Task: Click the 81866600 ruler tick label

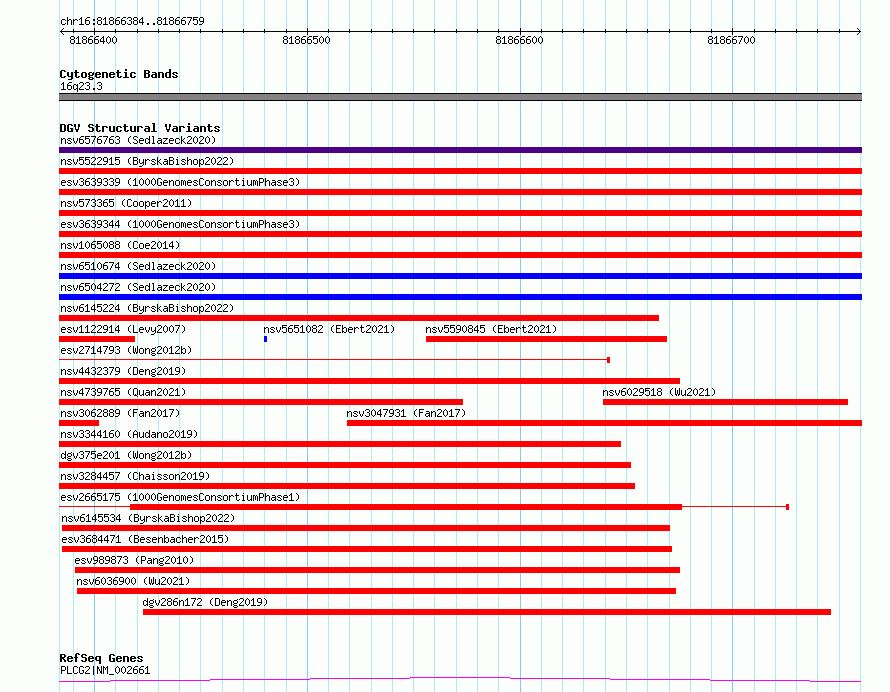Action: (519, 40)
